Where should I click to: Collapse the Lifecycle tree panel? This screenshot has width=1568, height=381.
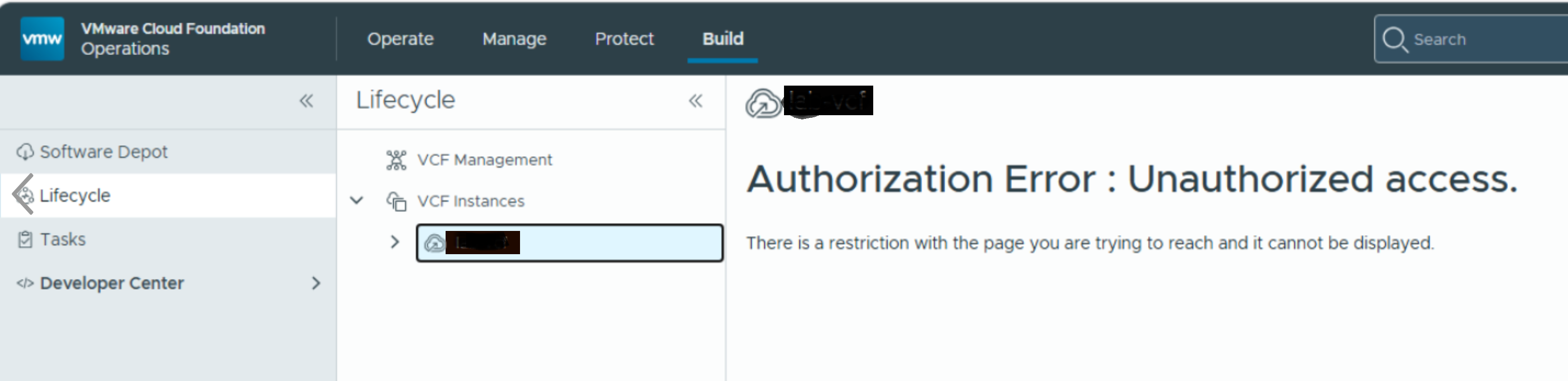tap(696, 101)
